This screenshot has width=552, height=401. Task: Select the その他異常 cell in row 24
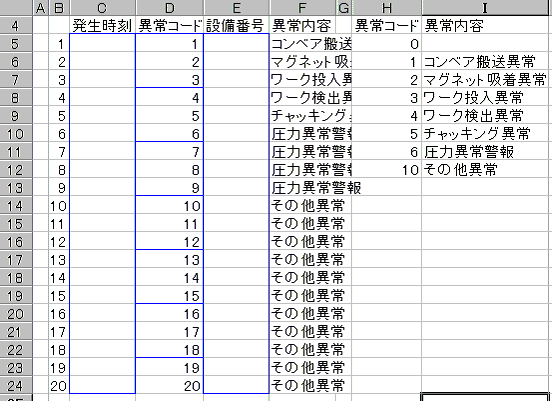303,386
